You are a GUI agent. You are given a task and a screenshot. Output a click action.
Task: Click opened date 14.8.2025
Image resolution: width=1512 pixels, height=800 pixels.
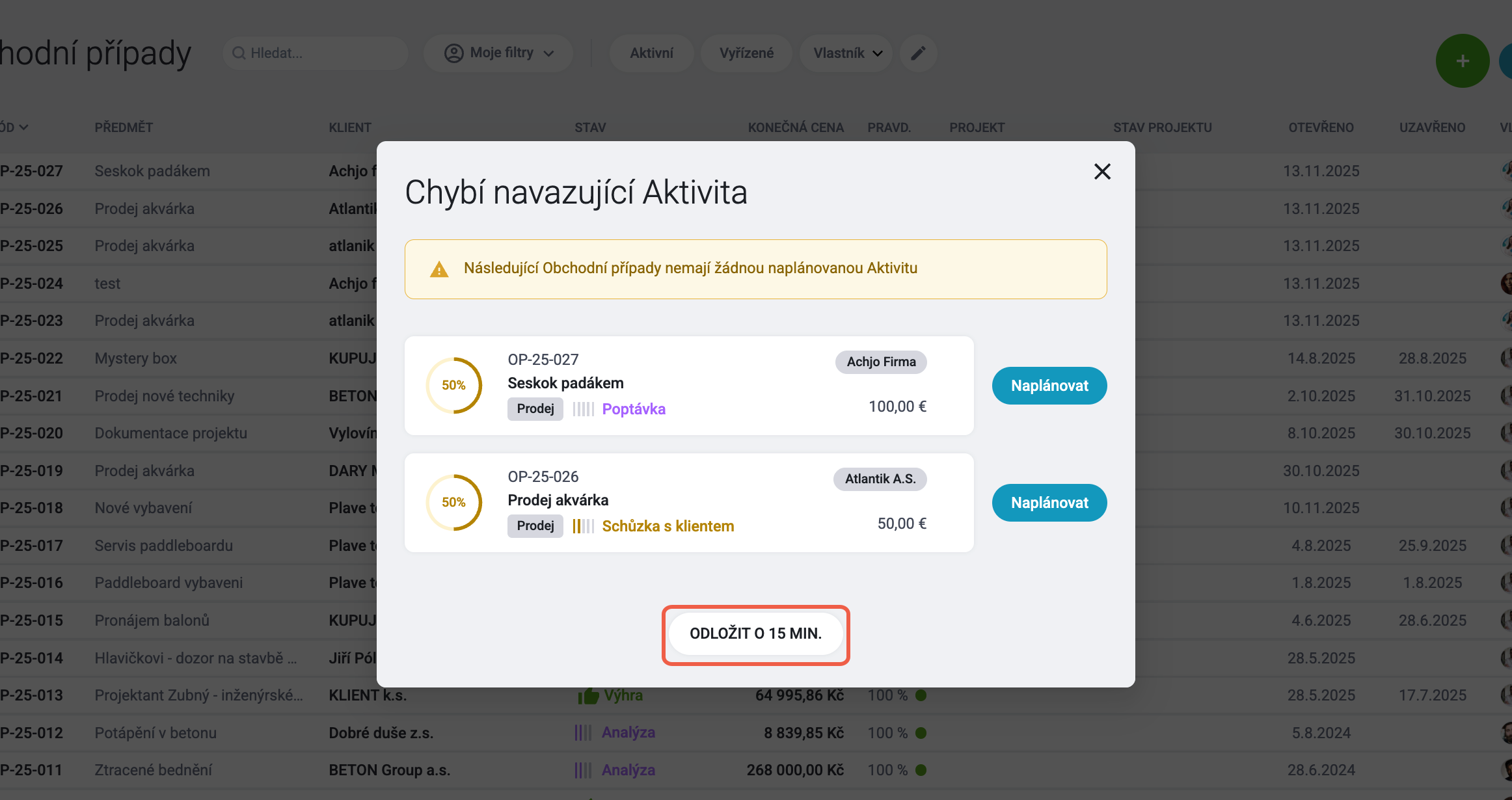[1321, 358]
